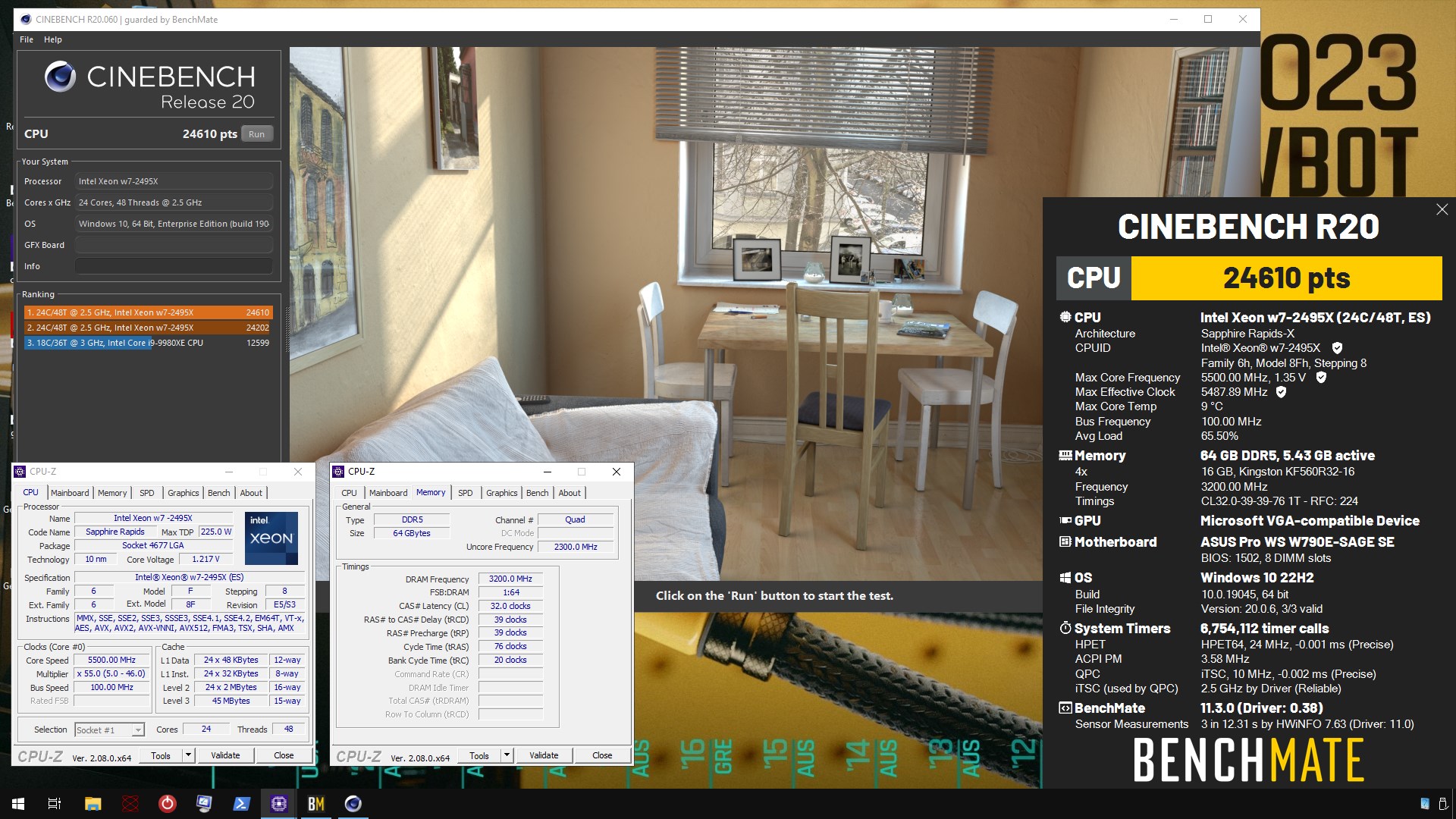1456x819 pixels.
Task: Click the Cinebench title bar app icon
Action: tap(27, 20)
